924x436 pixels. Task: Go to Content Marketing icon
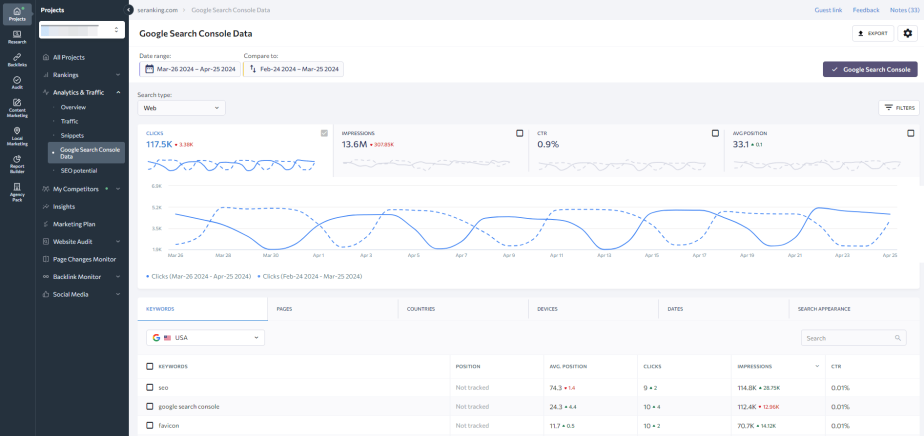click(17, 108)
